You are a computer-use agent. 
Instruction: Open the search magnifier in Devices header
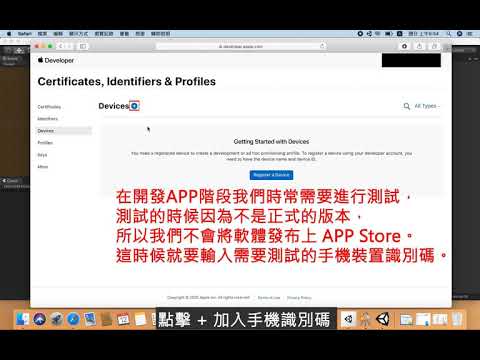[407, 106]
